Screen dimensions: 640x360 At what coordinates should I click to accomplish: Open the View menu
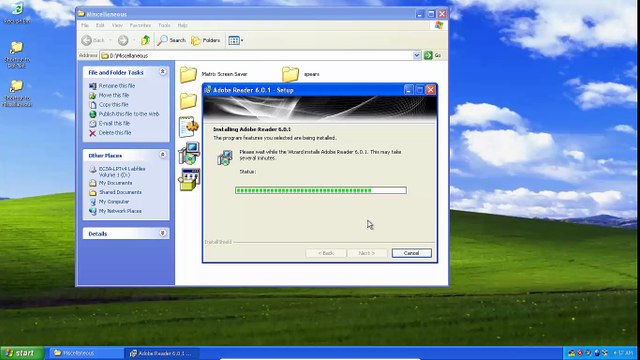point(117,25)
